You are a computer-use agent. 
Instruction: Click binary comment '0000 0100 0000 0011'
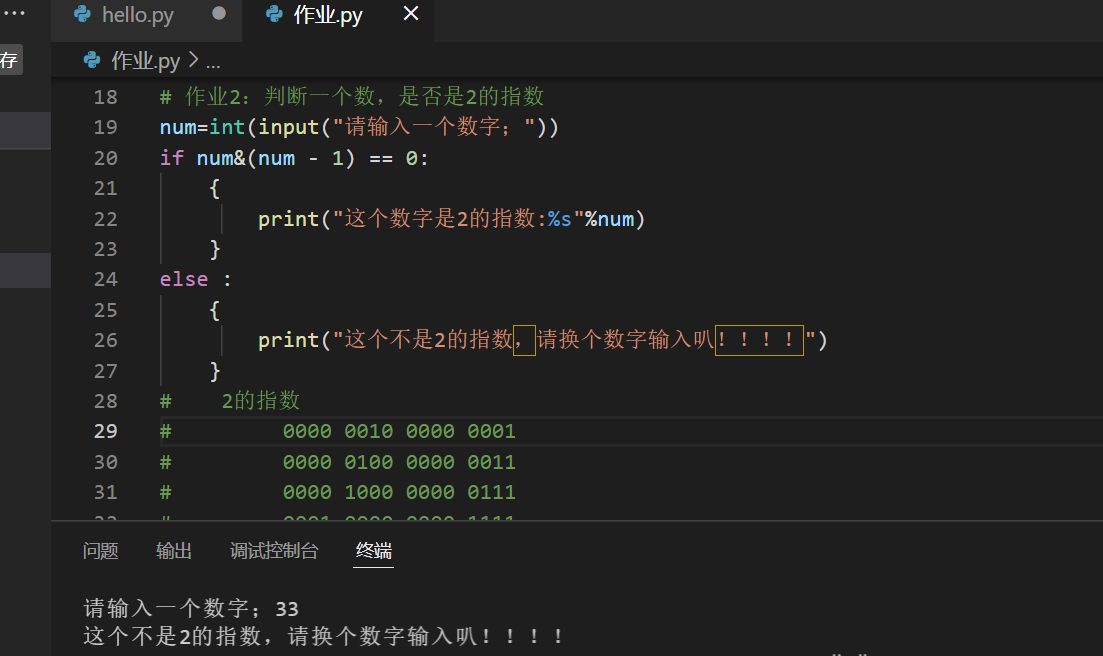(399, 462)
